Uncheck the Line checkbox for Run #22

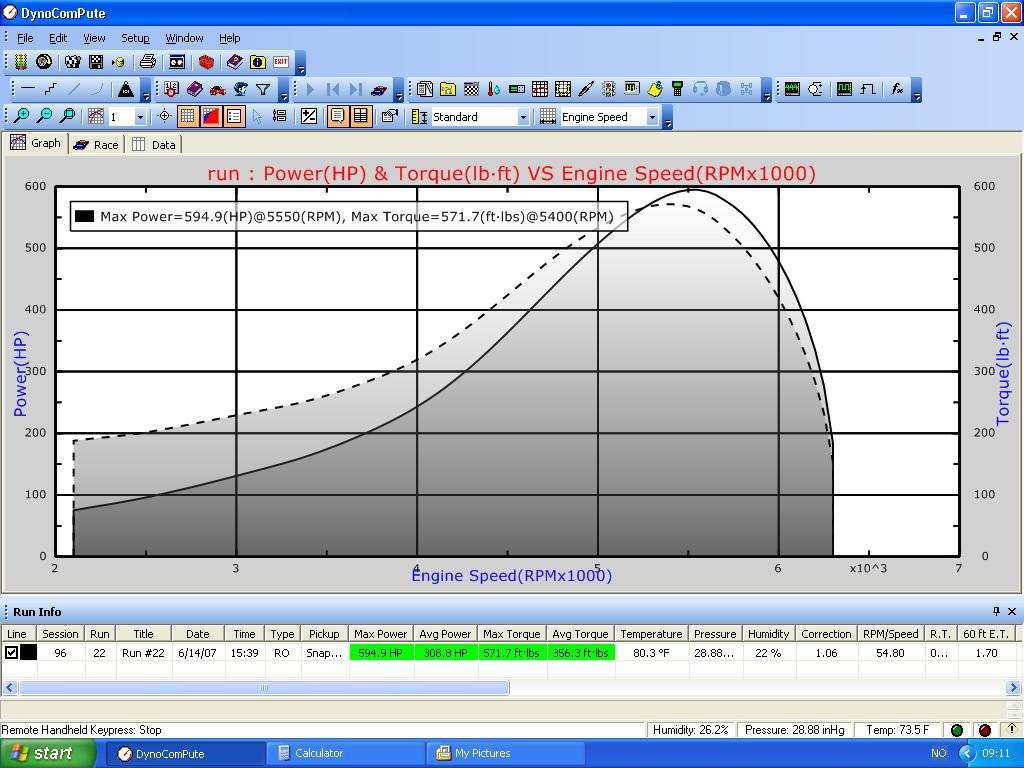tap(12, 653)
